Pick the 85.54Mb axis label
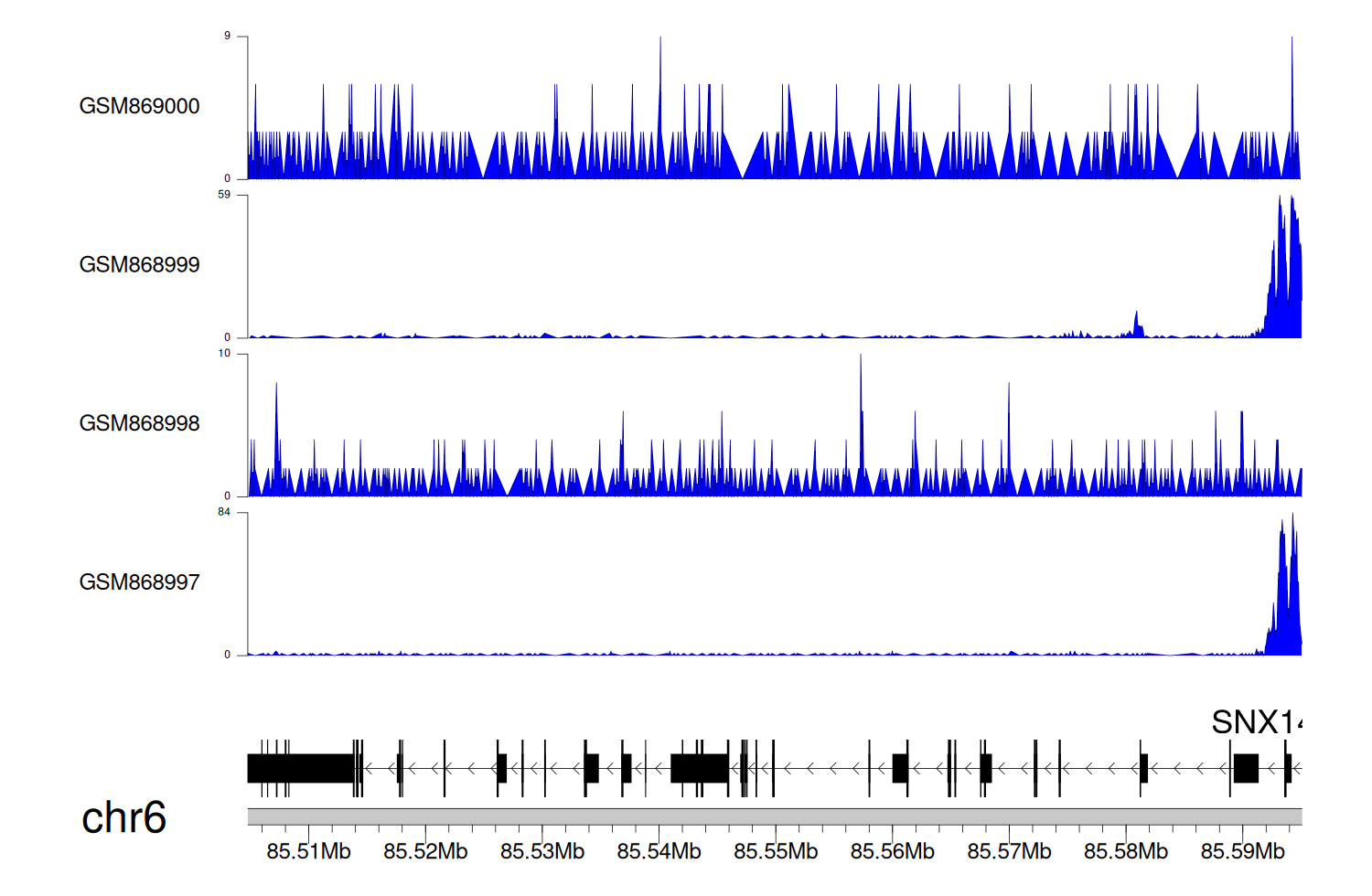Viewport: 1372px width, 896px height. (659, 851)
